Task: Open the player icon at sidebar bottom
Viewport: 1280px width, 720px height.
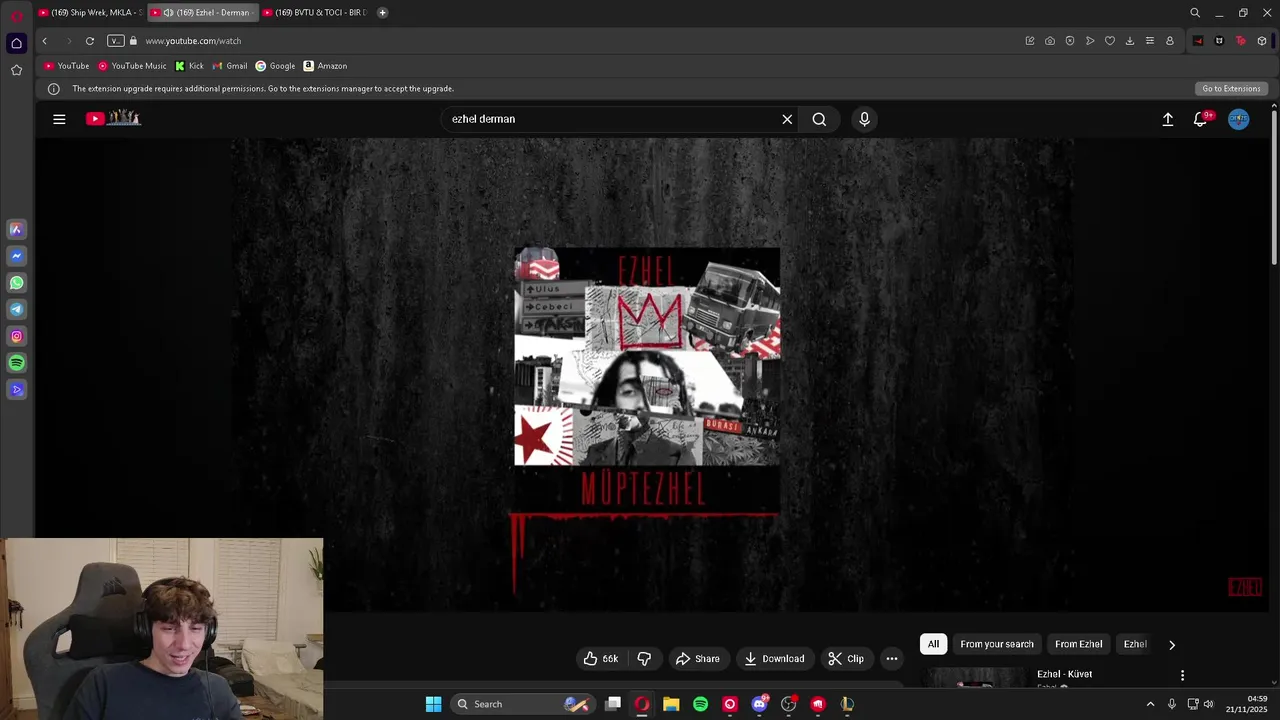Action: click(x=16, y=390)
